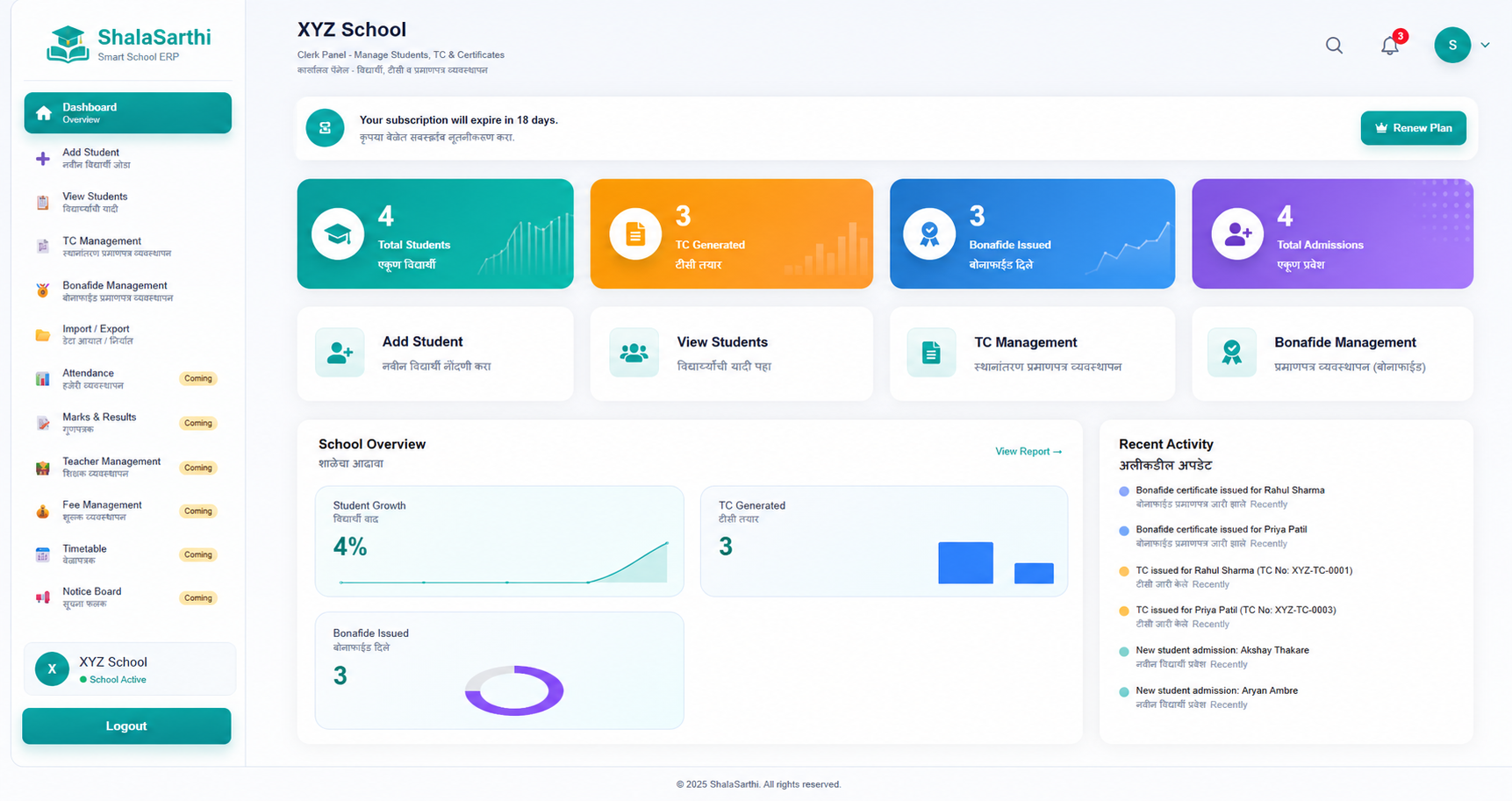The image size is (1512, 801).
Task: Click activity 'Bonafide certificate issued for Rahul Sharma'
Action: click(x=1229, y=490)
